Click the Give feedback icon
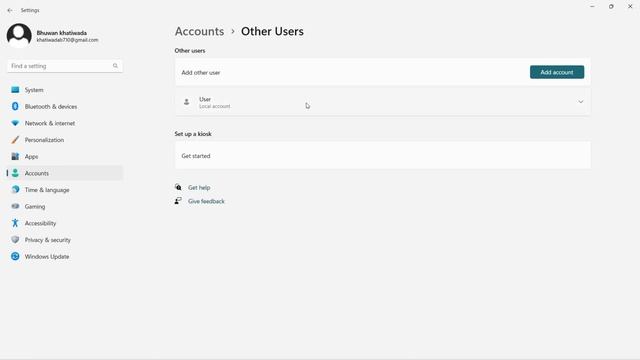 [x=178, y=201]
